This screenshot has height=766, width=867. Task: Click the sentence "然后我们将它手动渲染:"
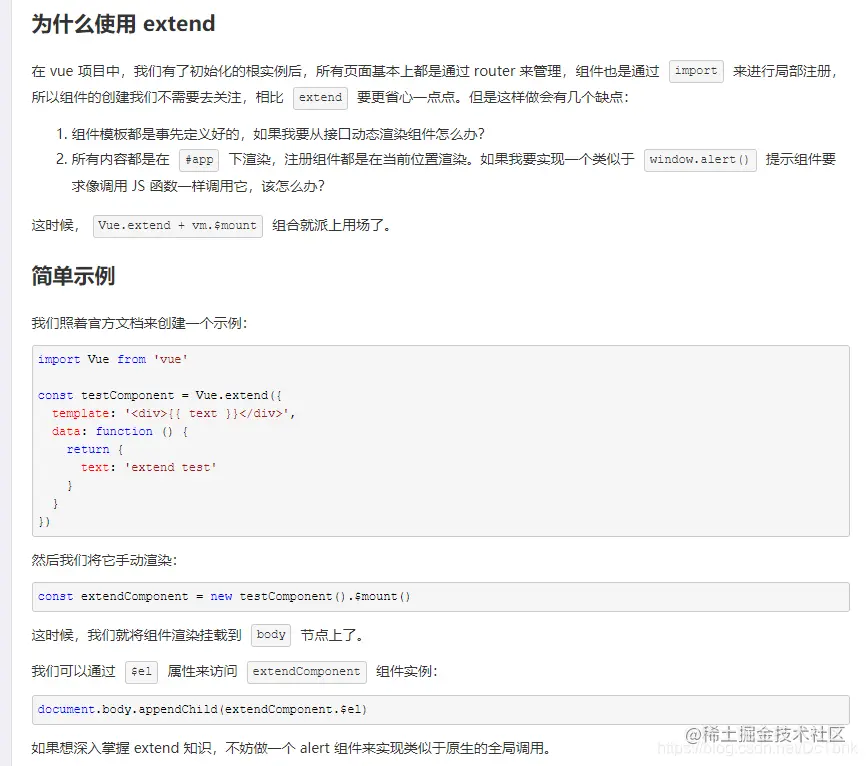105,560
